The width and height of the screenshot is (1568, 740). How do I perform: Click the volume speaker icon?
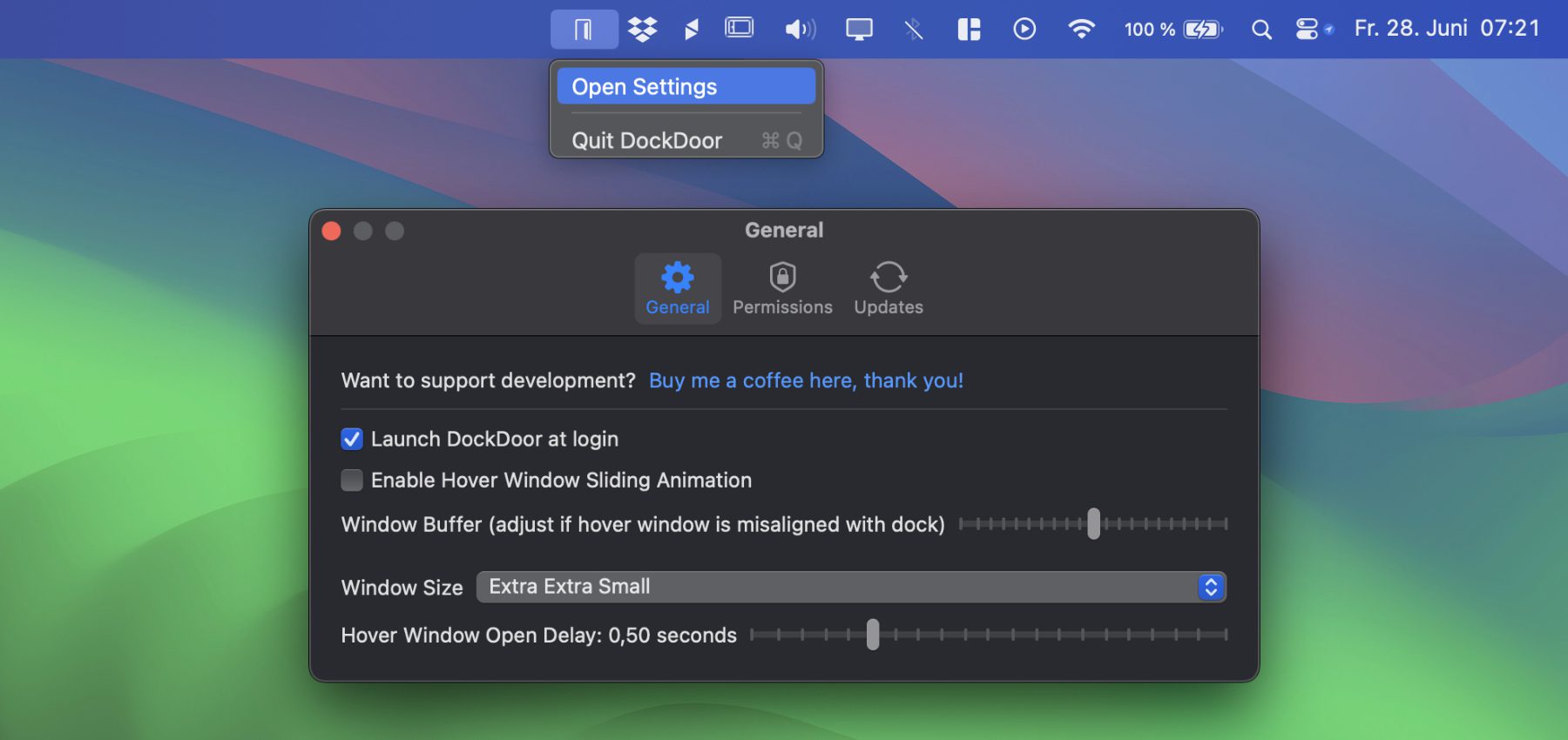click(799, 30)
